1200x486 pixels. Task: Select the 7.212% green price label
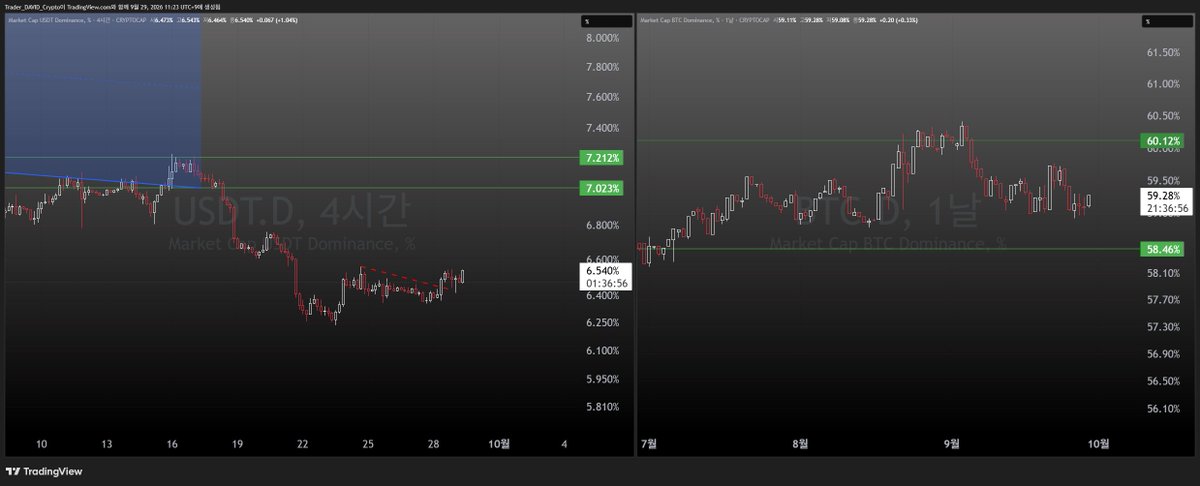[602, 158]
